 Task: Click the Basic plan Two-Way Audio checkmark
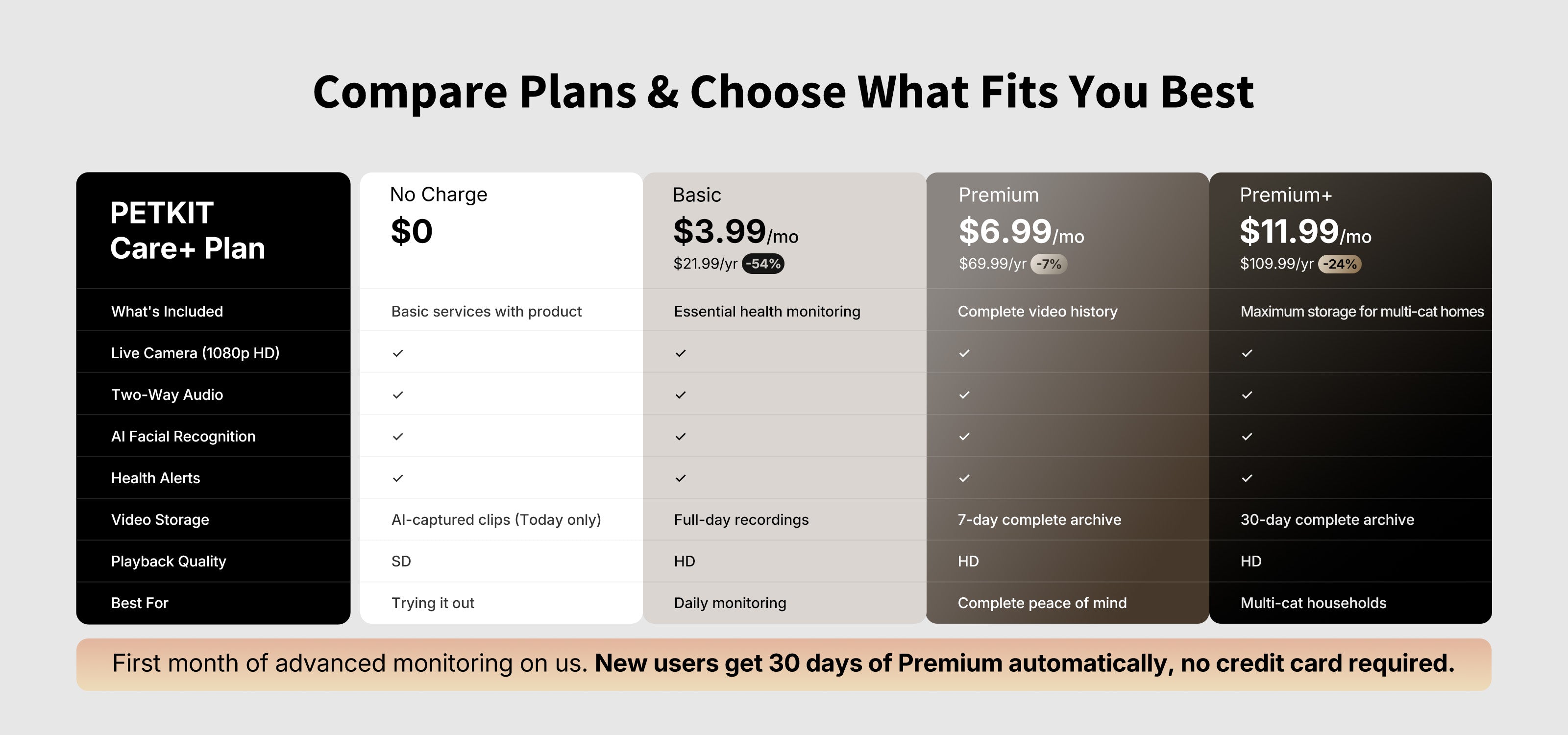pyautogui.click(x=681, y=395)
